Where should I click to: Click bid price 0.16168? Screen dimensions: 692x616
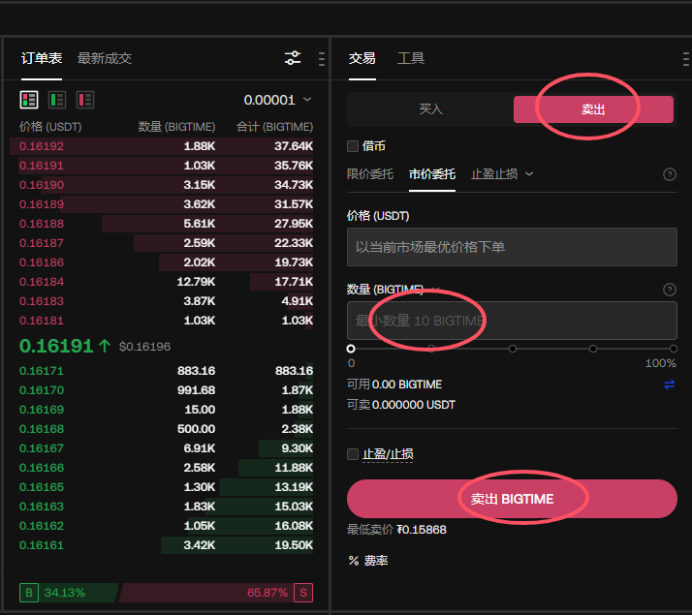tap(41, 429)
